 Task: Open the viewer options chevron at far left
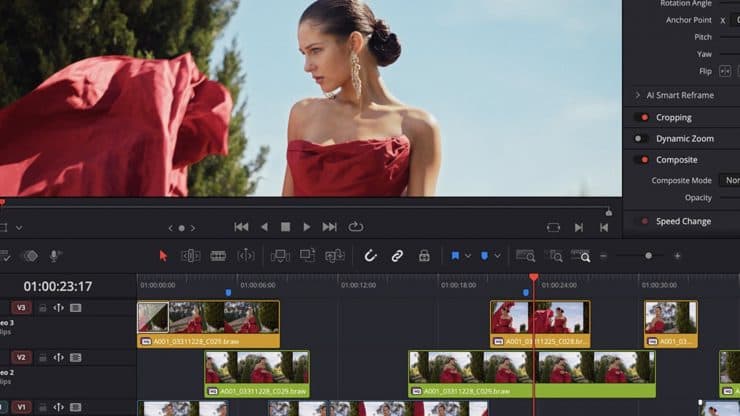pos(19,228)
